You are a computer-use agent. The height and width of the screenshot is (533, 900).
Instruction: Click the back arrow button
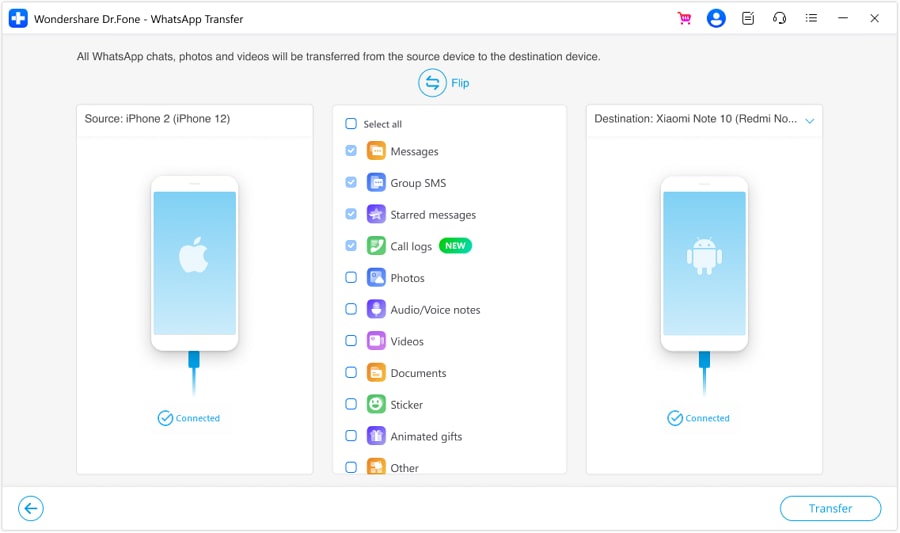click(x=30, y=508)
